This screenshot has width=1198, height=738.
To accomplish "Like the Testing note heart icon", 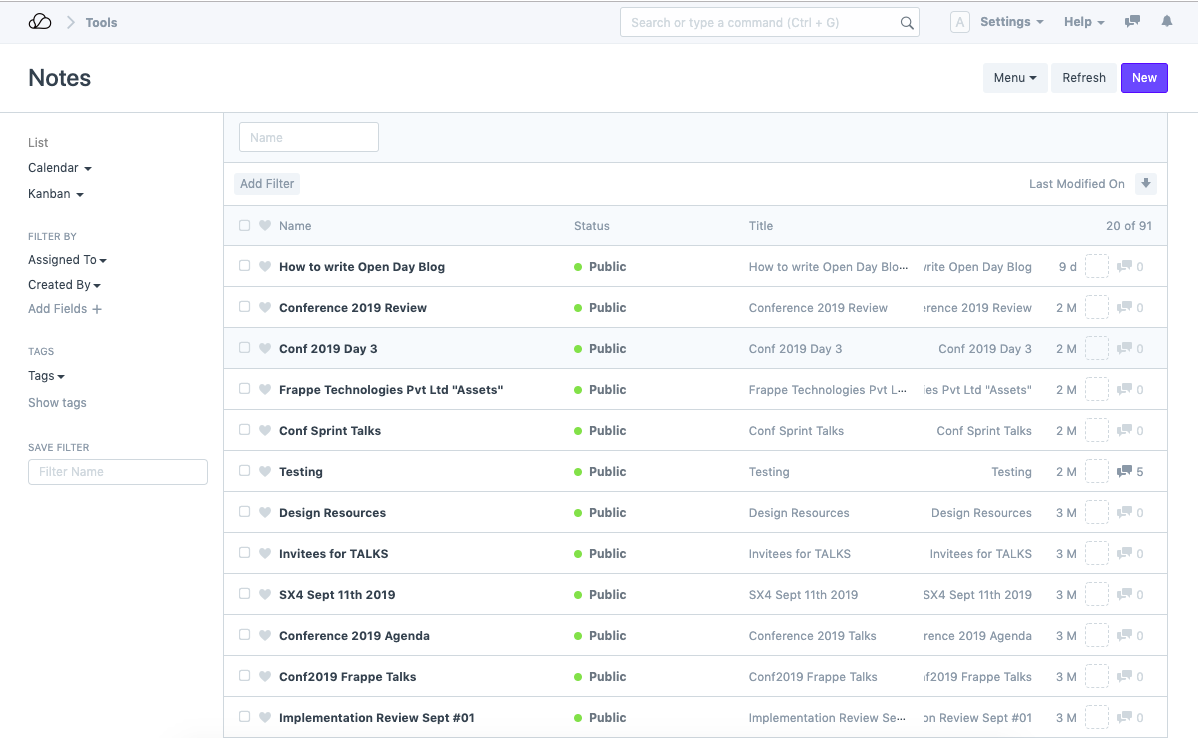I will click(x=265, y=472).
